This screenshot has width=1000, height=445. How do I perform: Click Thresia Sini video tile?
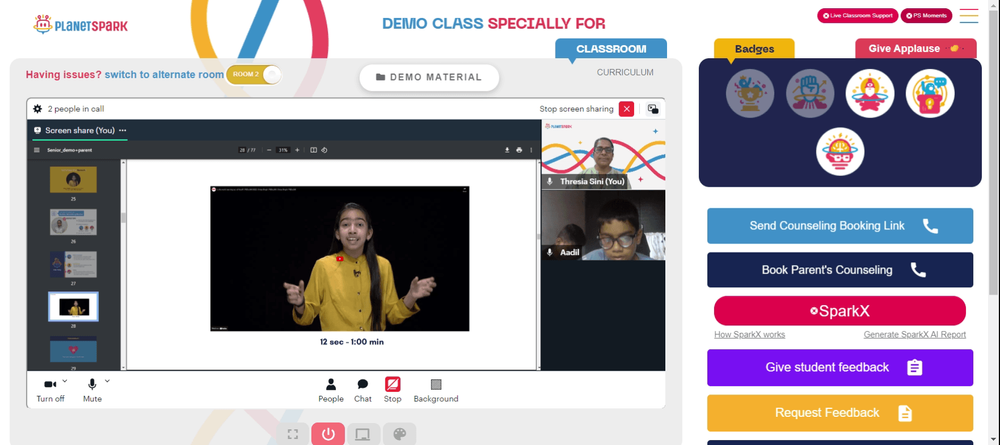point(603,154)
